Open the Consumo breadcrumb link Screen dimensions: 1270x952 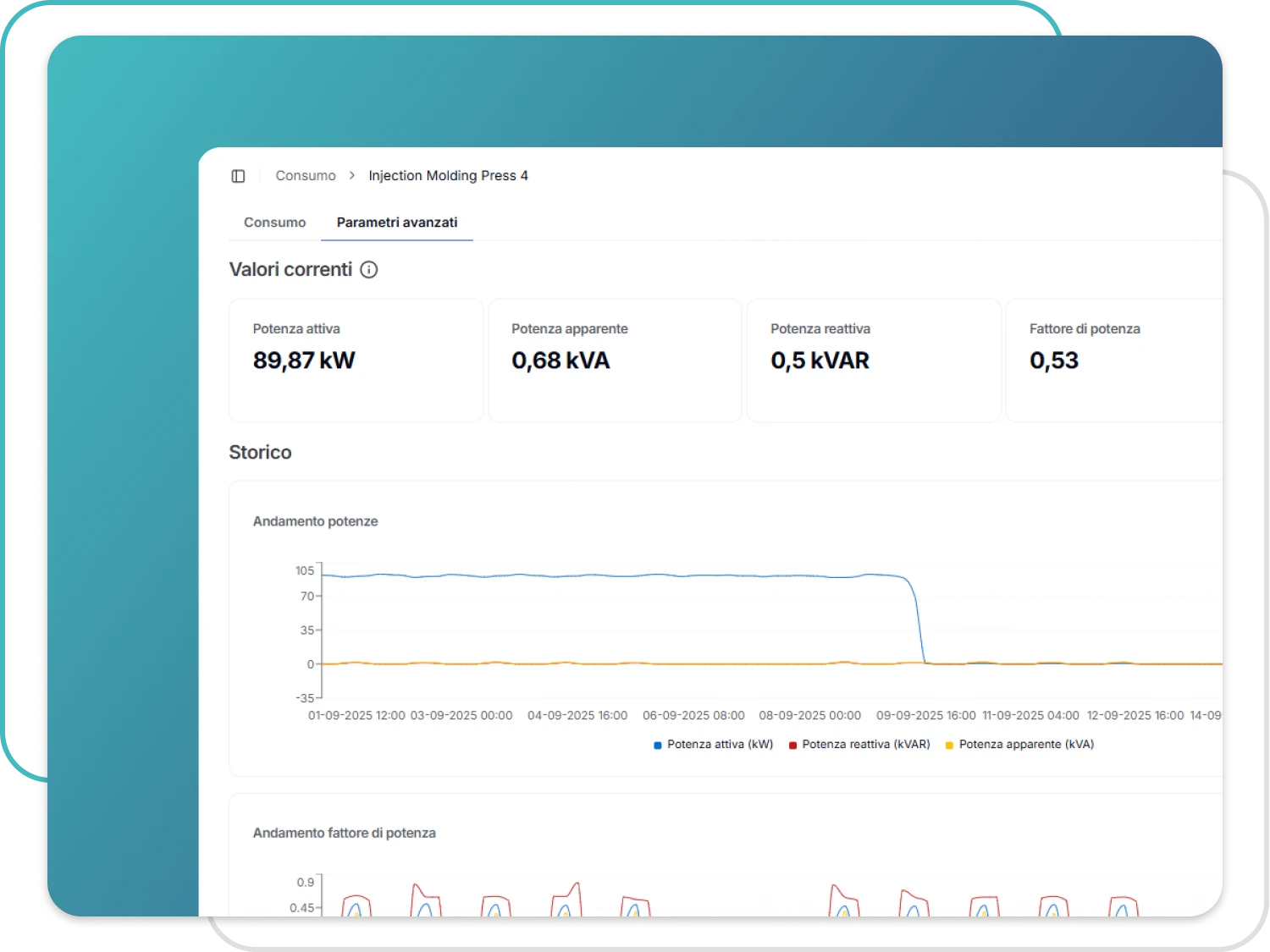coord(305,176)
